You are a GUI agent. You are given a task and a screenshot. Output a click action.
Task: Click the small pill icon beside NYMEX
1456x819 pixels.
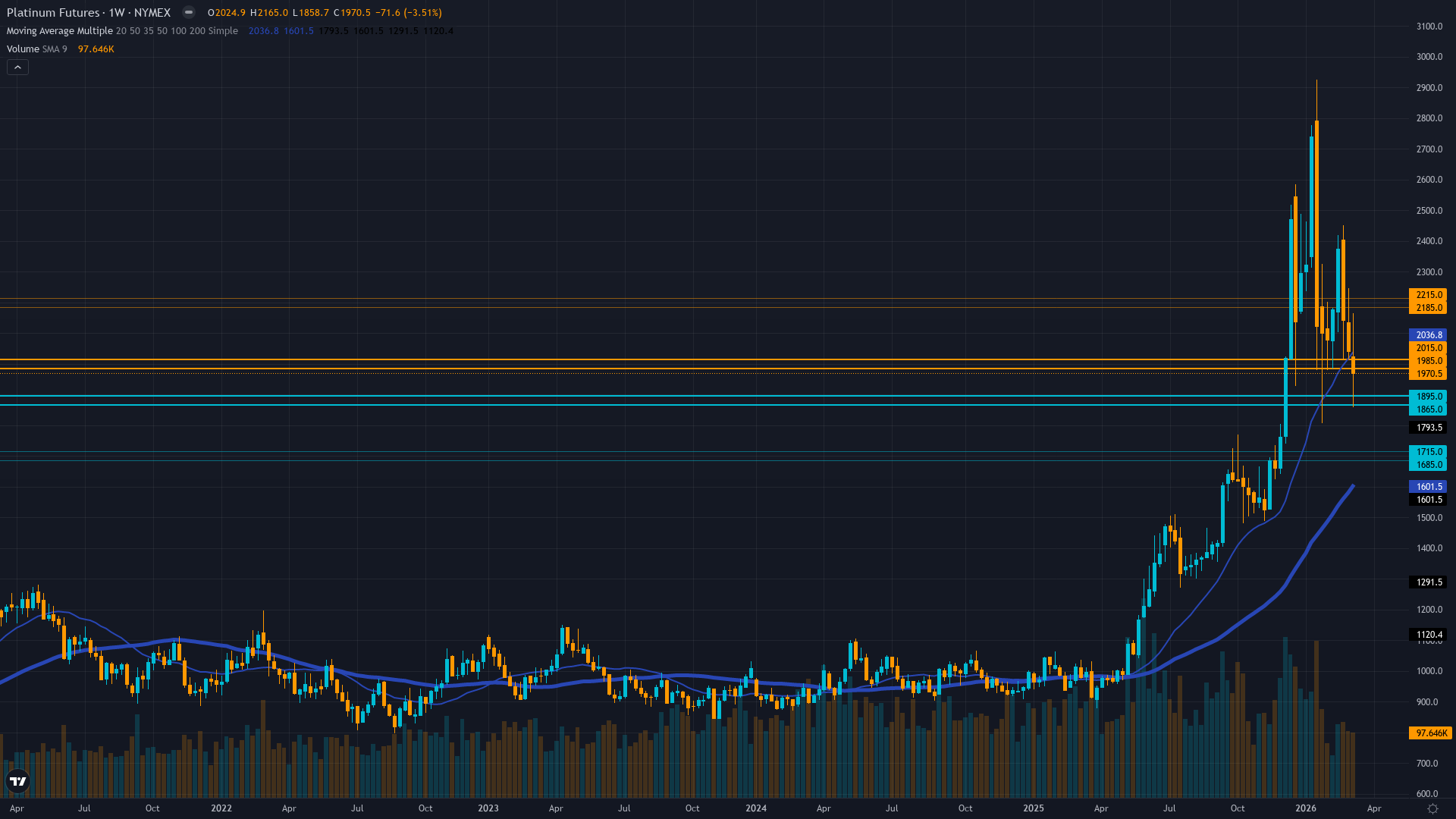189,12
